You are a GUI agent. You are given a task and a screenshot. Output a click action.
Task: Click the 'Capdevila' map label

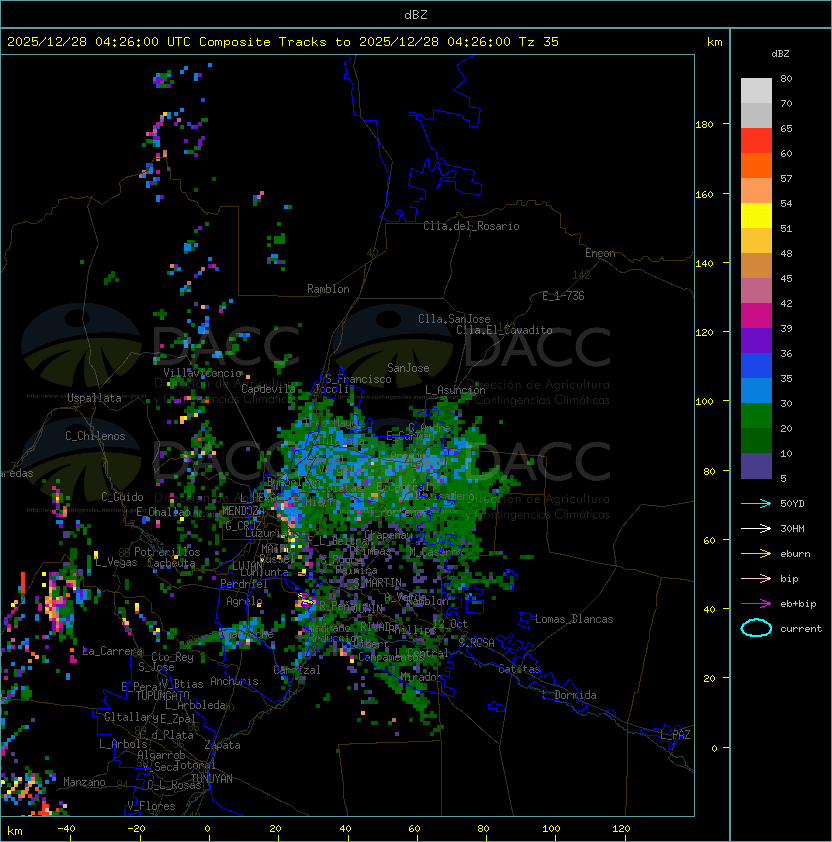click(269, 389)
